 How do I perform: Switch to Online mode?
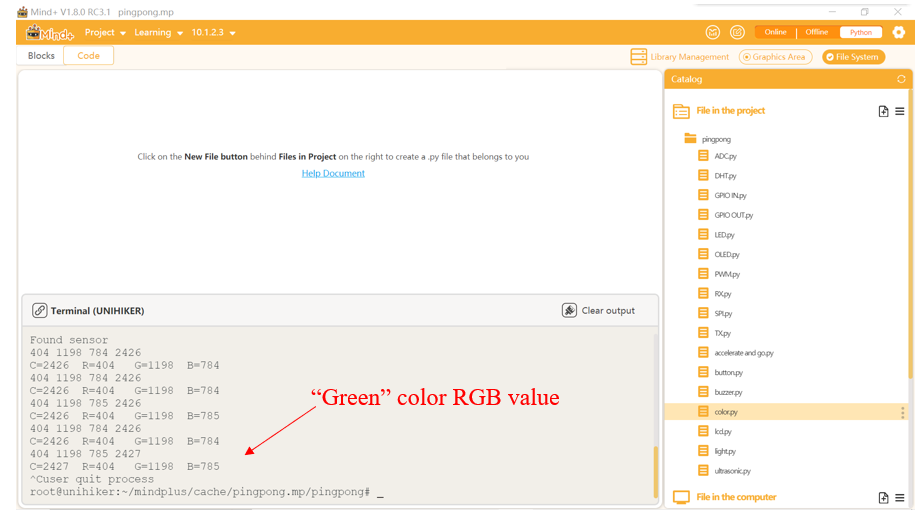(776, 32)
